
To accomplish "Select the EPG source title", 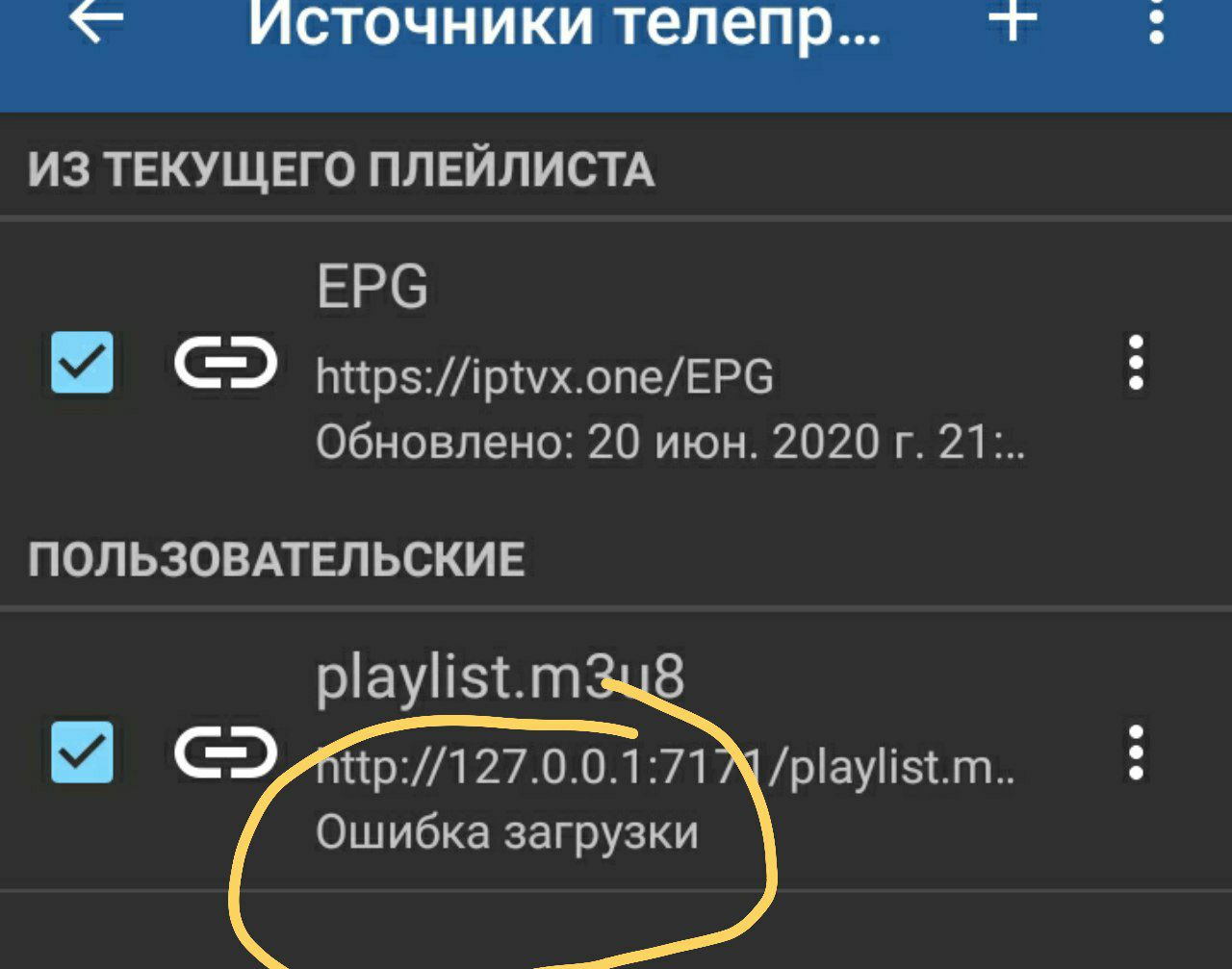I will click(372, 287).
